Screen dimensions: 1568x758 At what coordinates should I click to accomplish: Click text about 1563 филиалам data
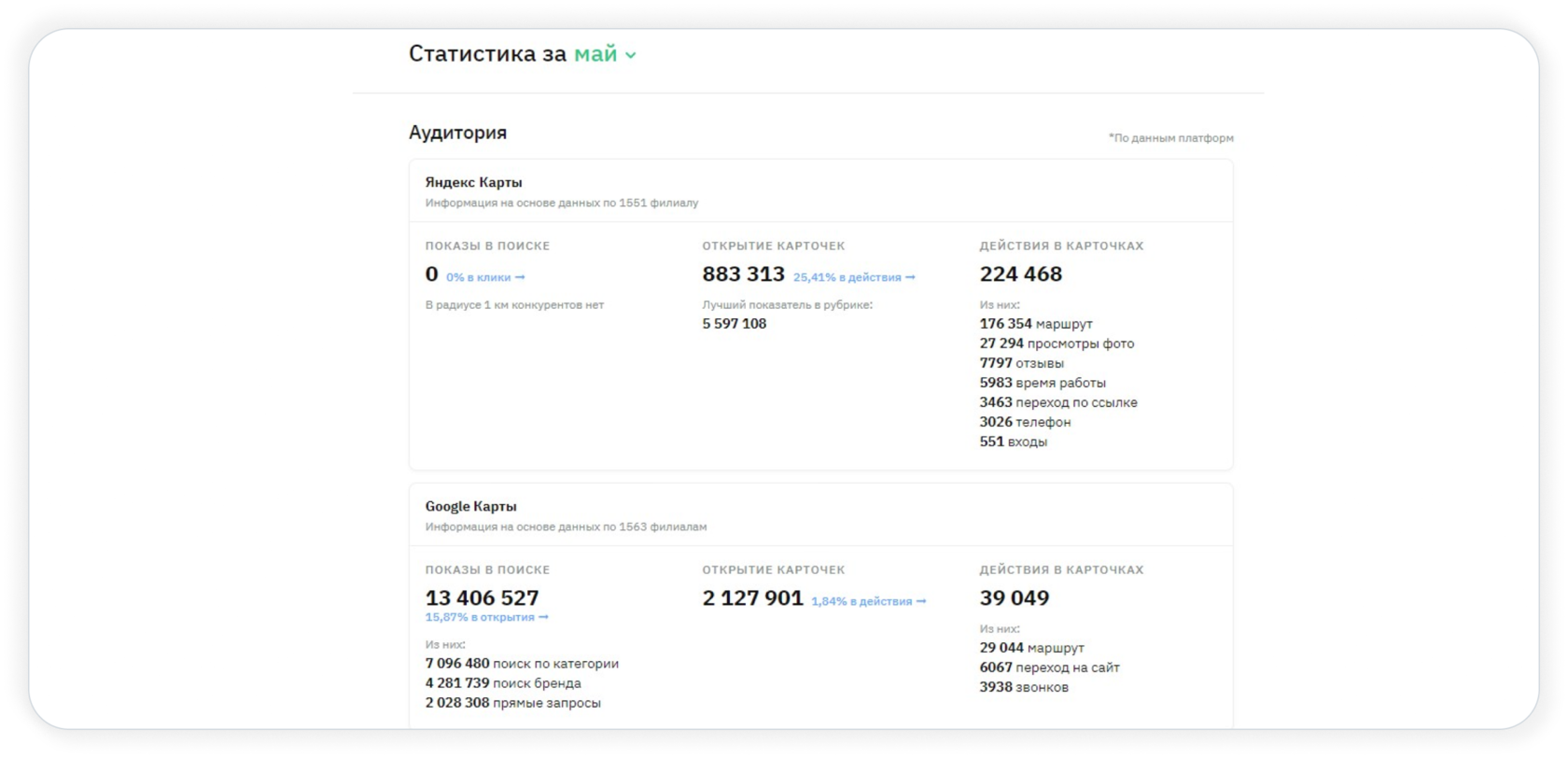(566, 526)
